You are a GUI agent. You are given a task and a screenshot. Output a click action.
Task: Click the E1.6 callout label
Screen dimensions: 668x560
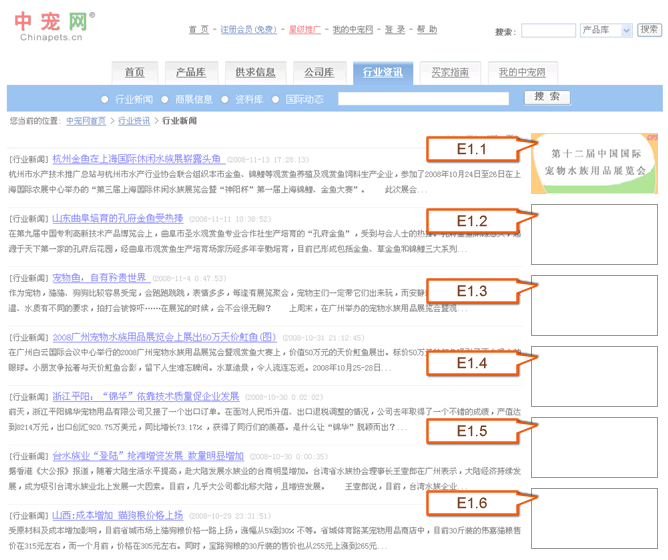point(471,503)
